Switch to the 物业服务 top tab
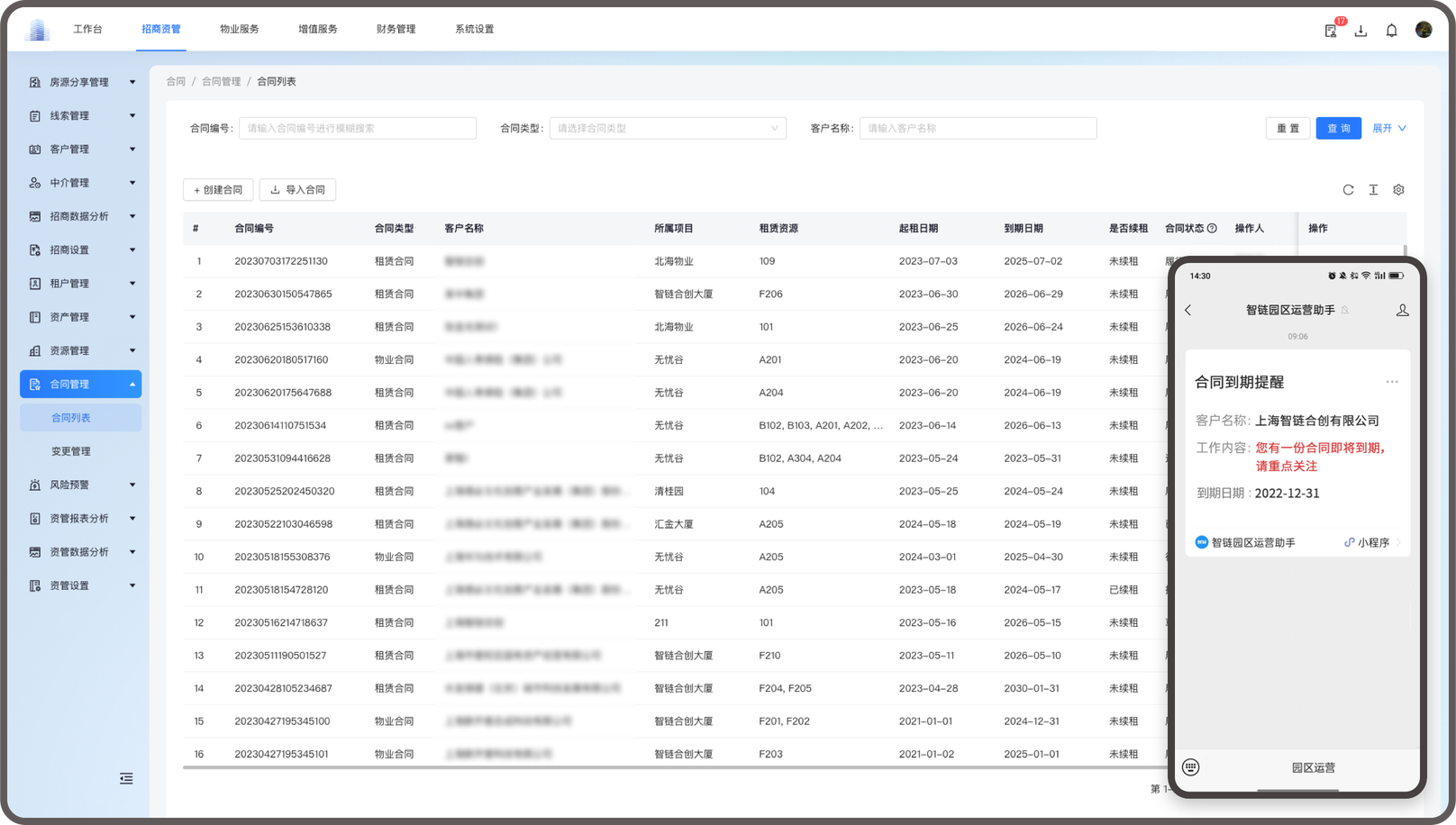Viewport: 1456px width, 825px height. [240, 30]
